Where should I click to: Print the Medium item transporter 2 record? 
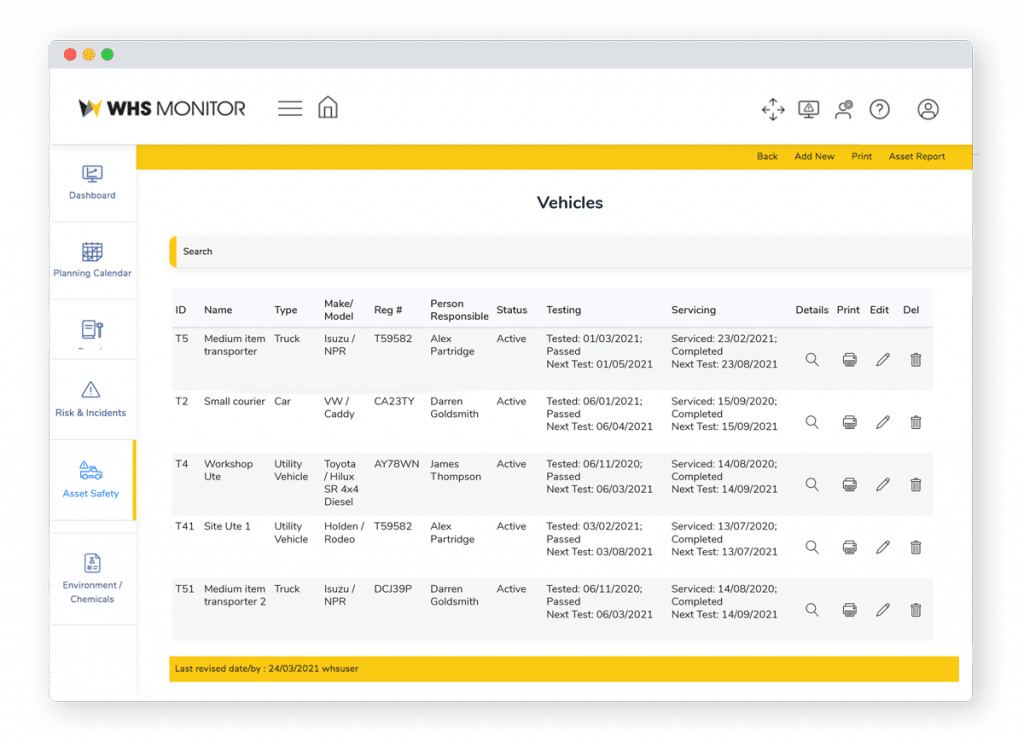(848, 609)
